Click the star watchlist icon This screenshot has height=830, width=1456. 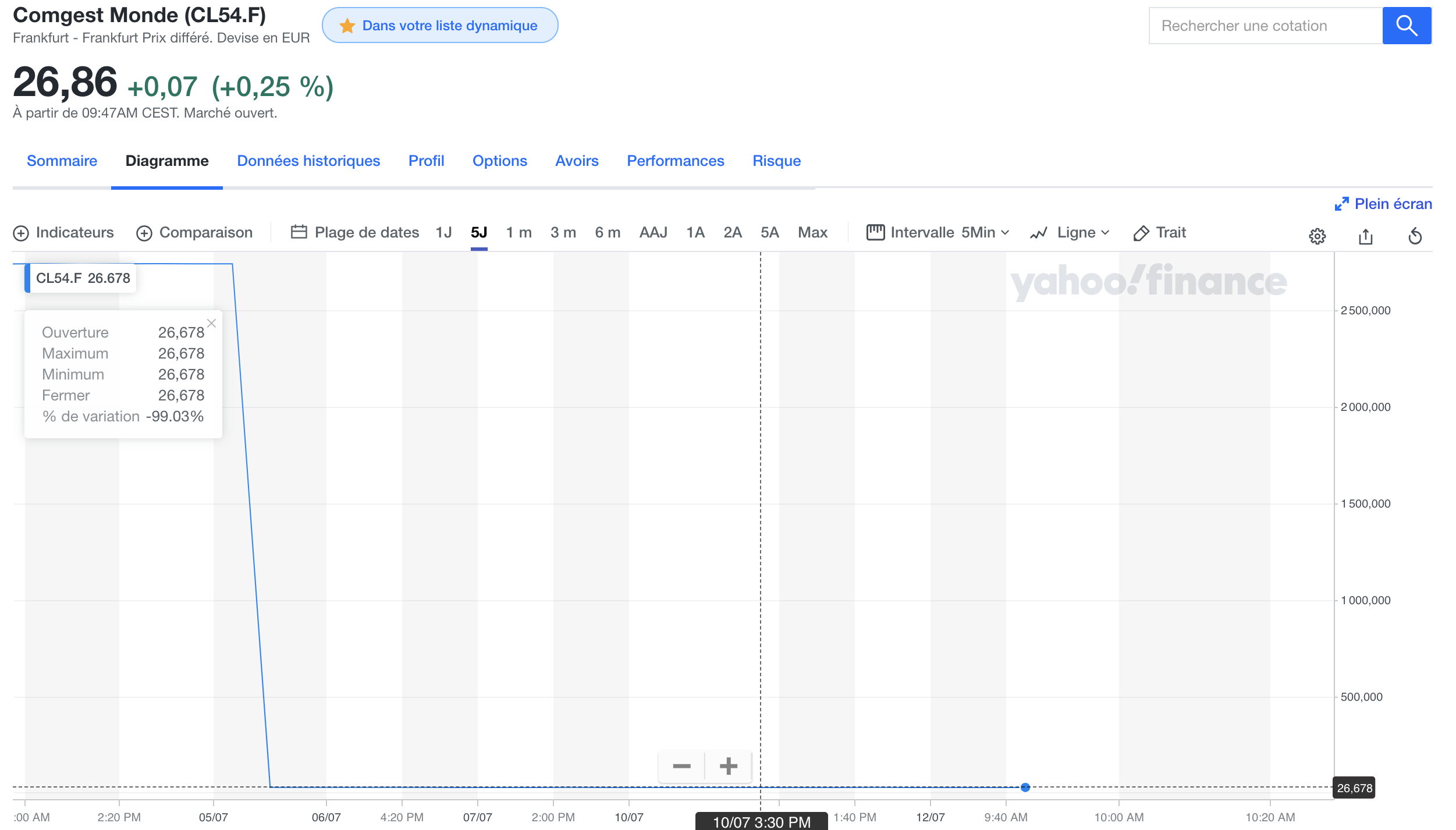tap(347, 26)
